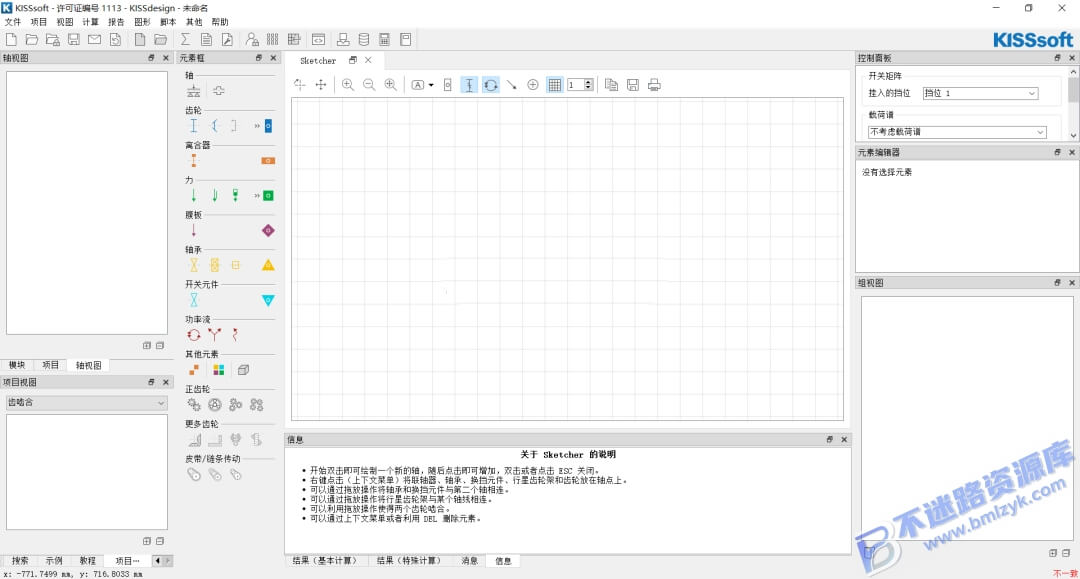This screenshot has height=579, width=1080.
Task: Open the A label dropdown arrow in Sketcher
Action: coord(431,85)
